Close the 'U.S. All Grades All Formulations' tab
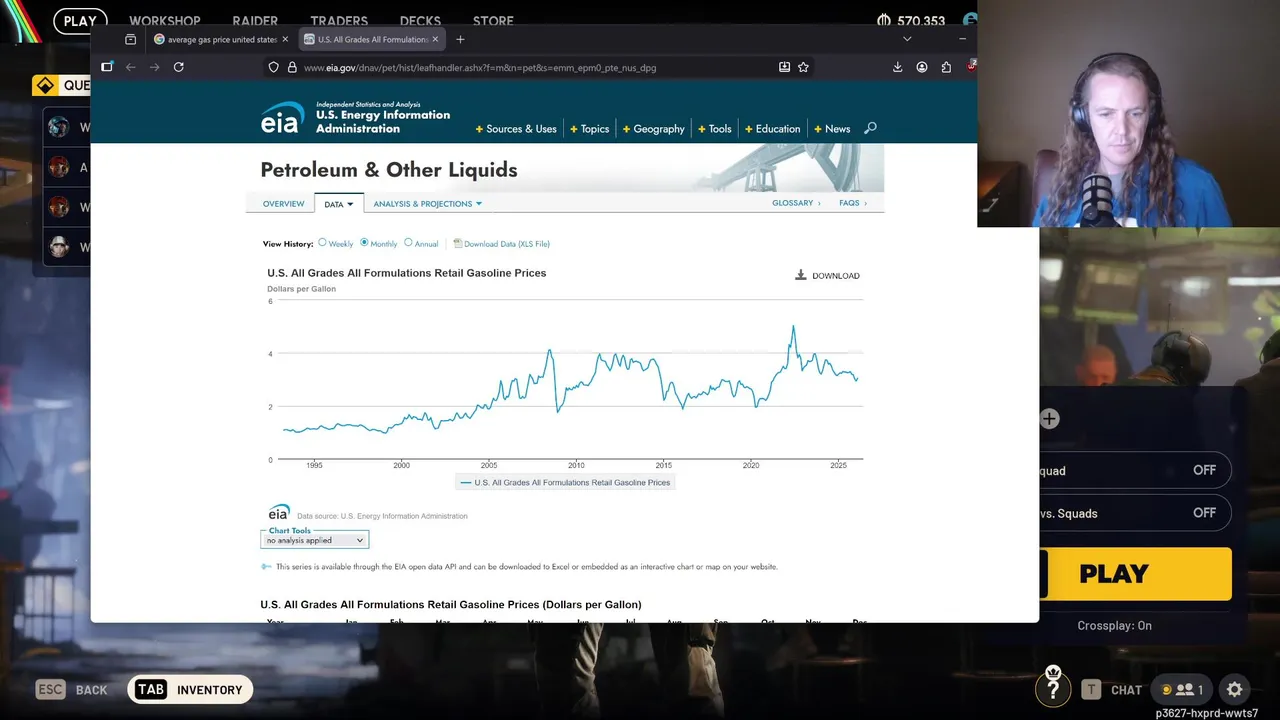1280x720 pixels. pyautogui.click(x=435, y=39)
